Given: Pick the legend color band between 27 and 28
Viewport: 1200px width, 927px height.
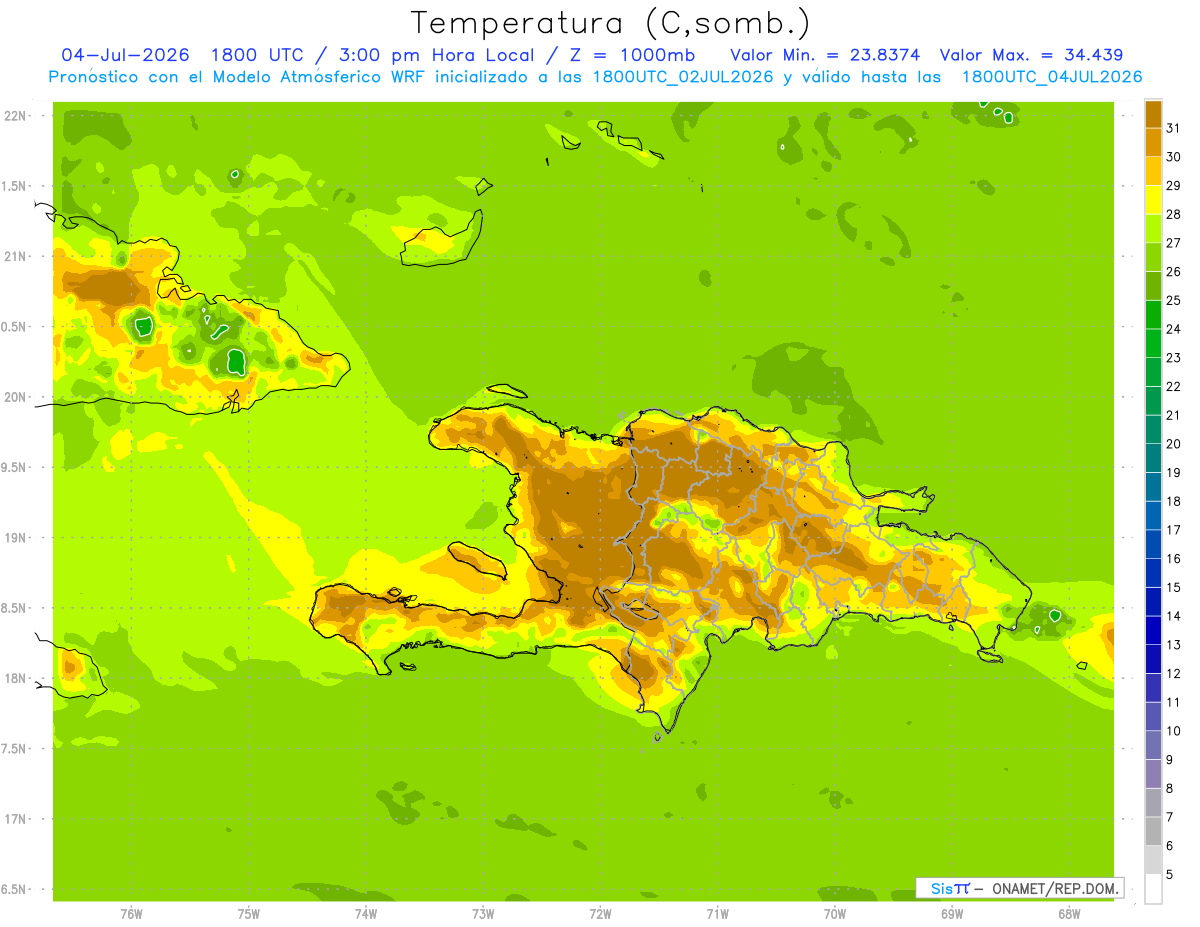Looking at the screenshot, I should tap(1153, 228).
